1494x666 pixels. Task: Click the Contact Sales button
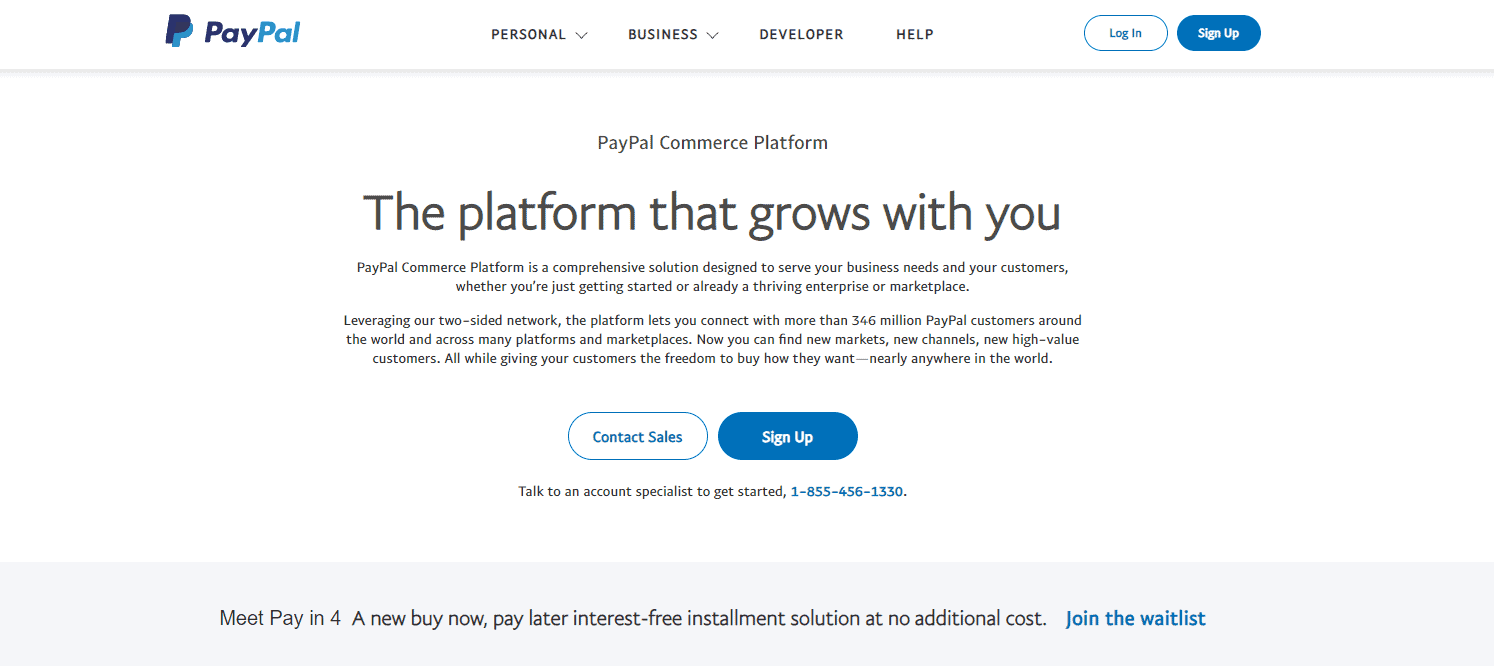(637, 436)
